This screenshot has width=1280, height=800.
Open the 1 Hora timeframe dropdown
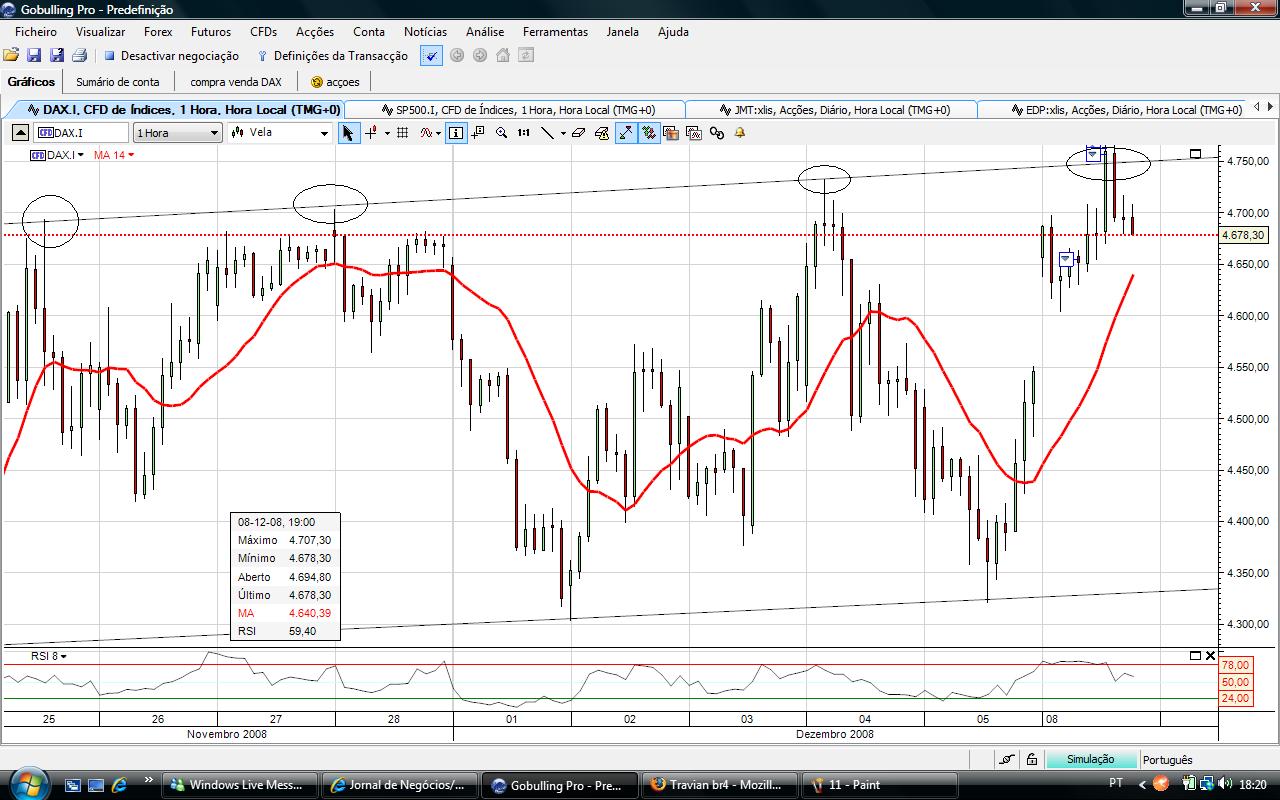coord(178,132)
